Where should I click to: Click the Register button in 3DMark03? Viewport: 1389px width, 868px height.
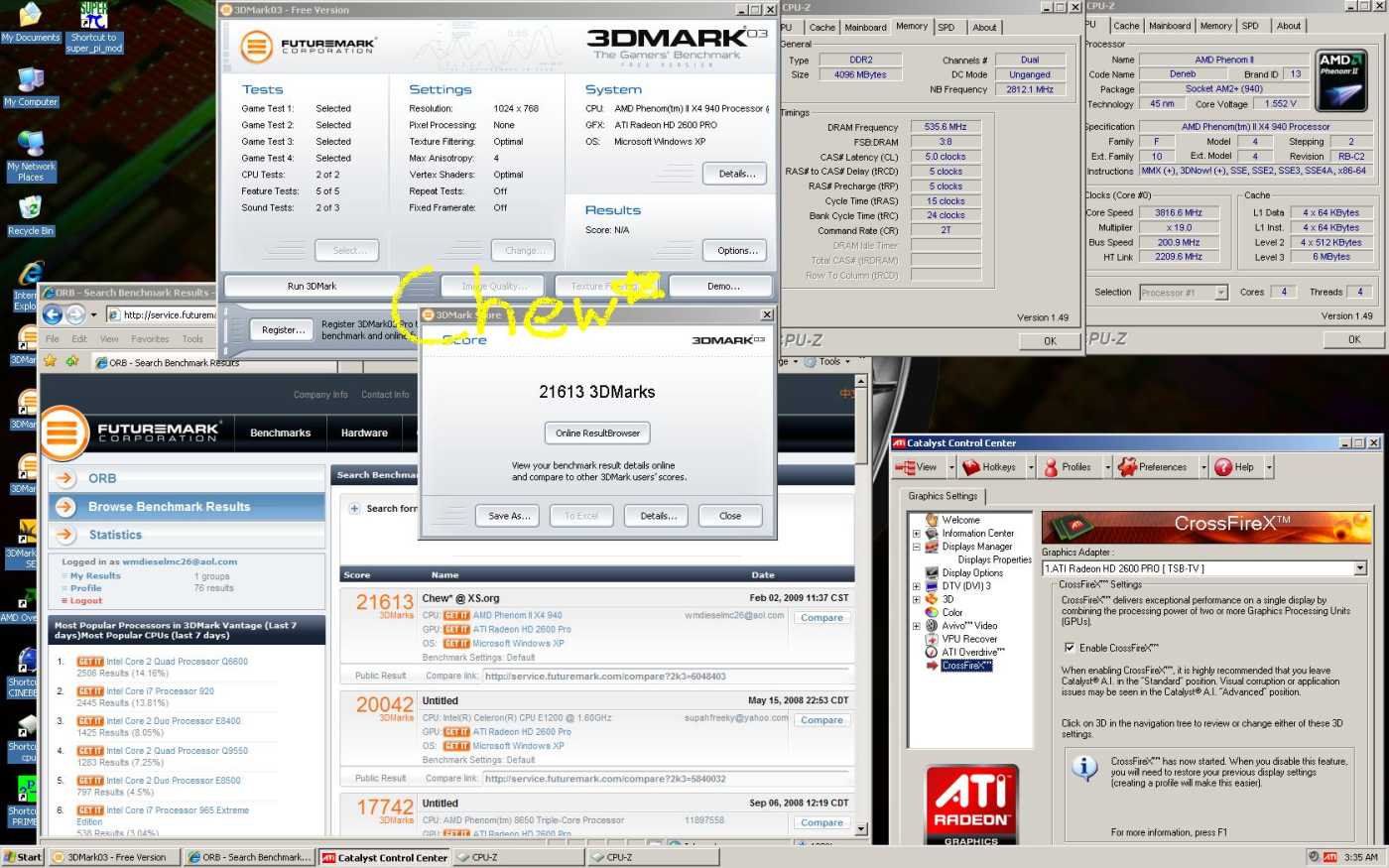(x=283, y=330)
